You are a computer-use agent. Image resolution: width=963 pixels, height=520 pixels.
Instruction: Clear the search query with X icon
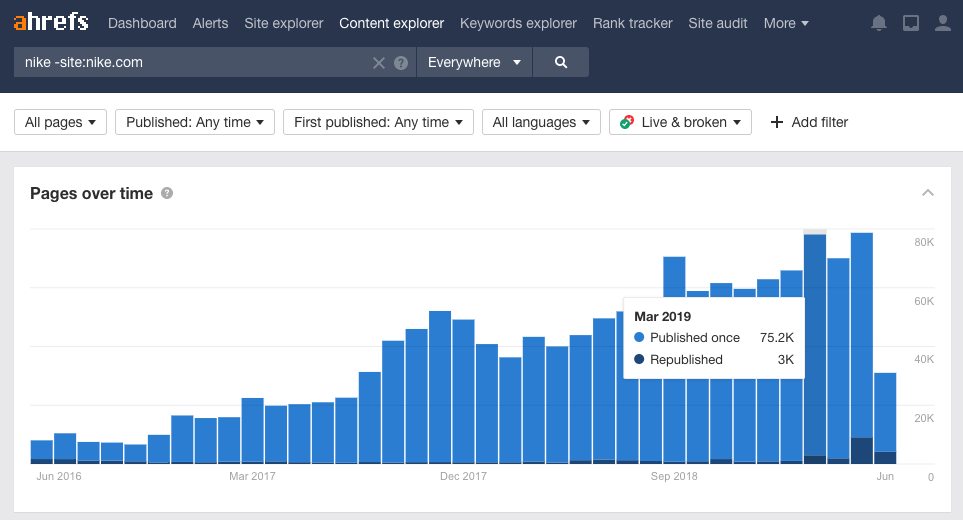379,63
